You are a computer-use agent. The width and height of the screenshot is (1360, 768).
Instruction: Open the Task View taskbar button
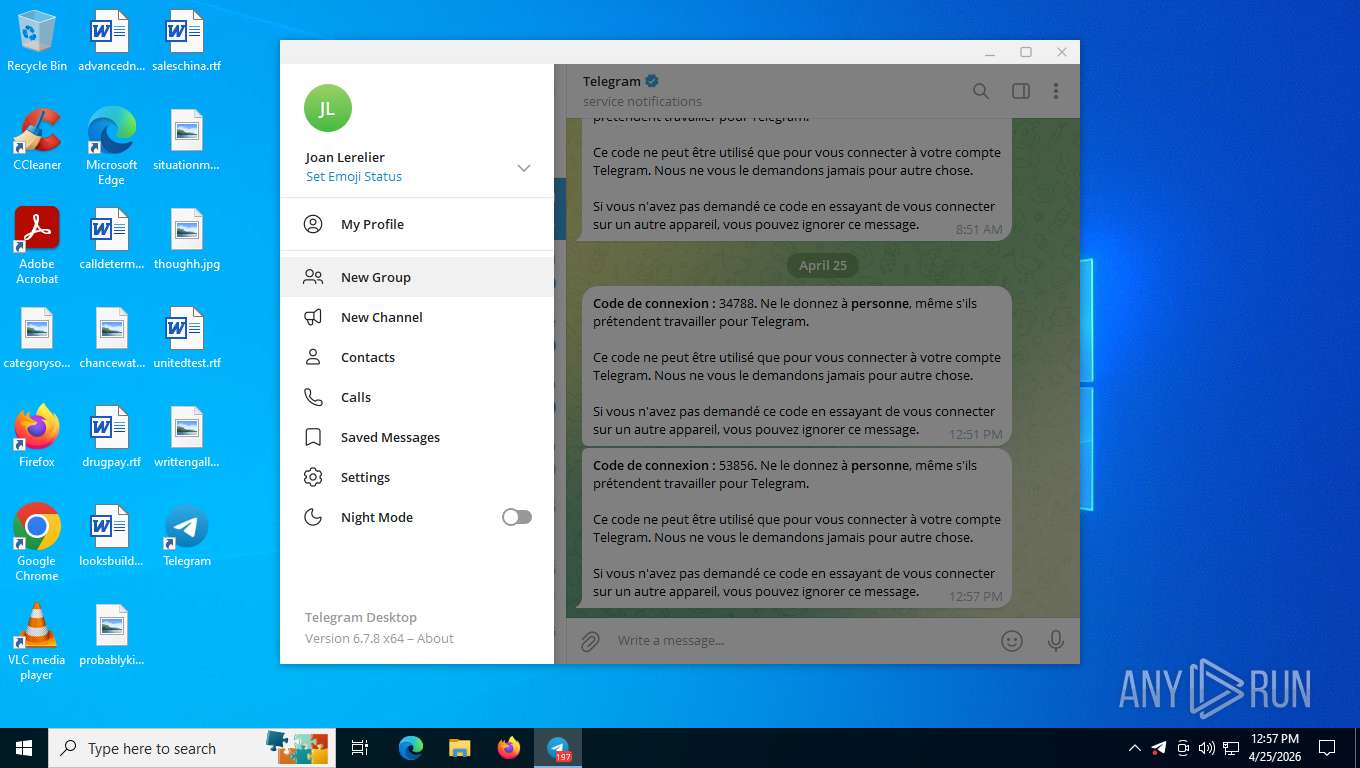360,748
